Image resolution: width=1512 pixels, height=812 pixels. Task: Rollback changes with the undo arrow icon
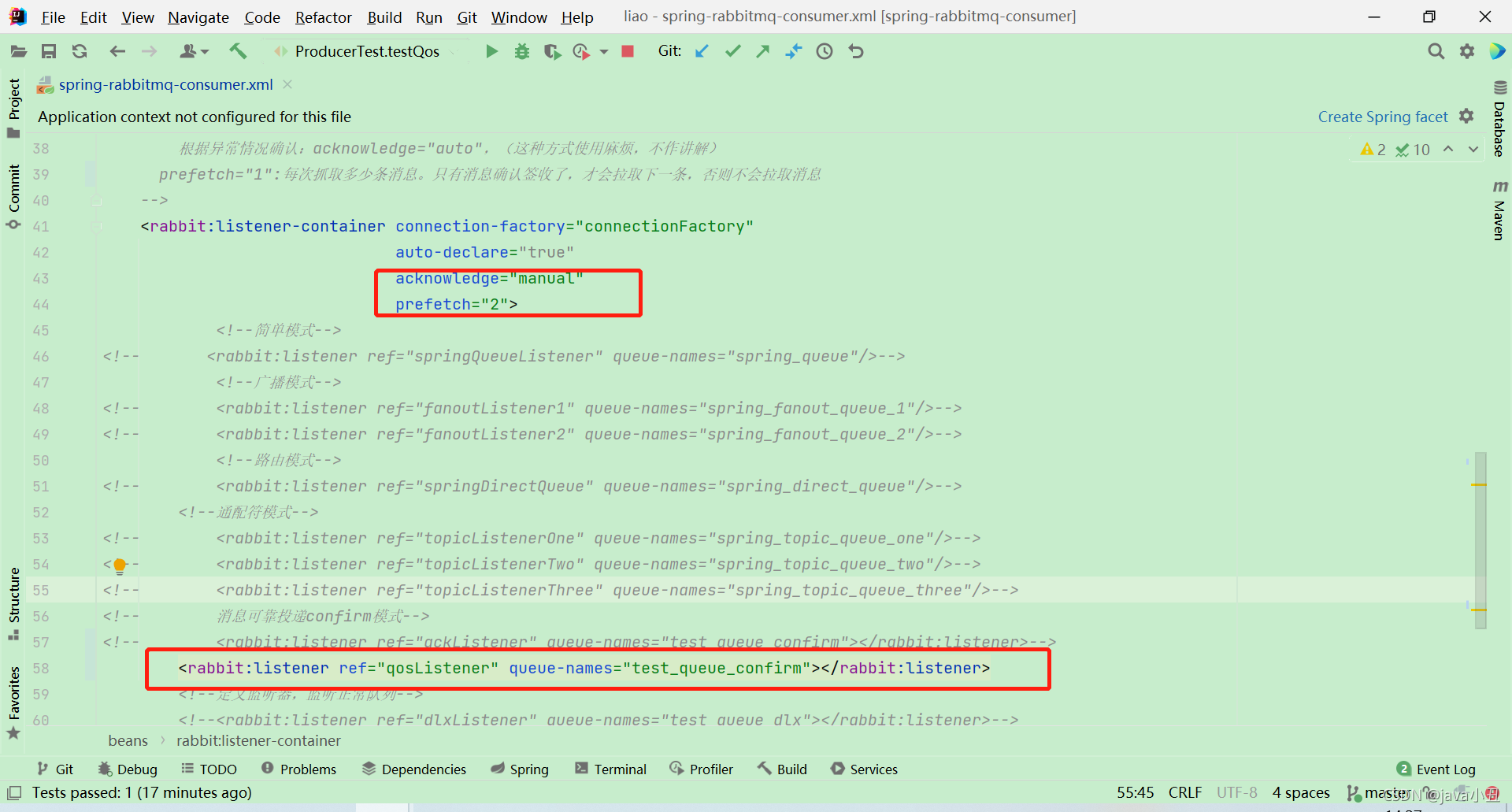[x=856, y=51]
